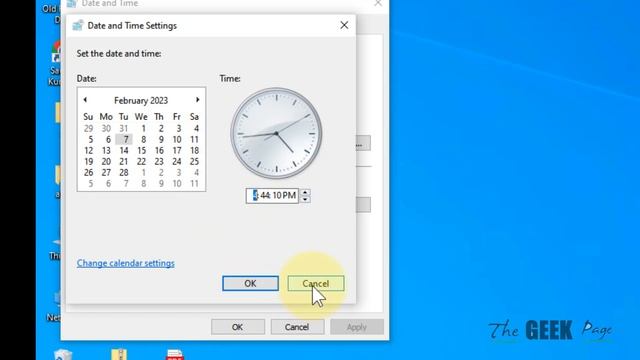640x360 pixels.
Task: Select grayed January 29 in the calendar
Action: pos(89,129)
